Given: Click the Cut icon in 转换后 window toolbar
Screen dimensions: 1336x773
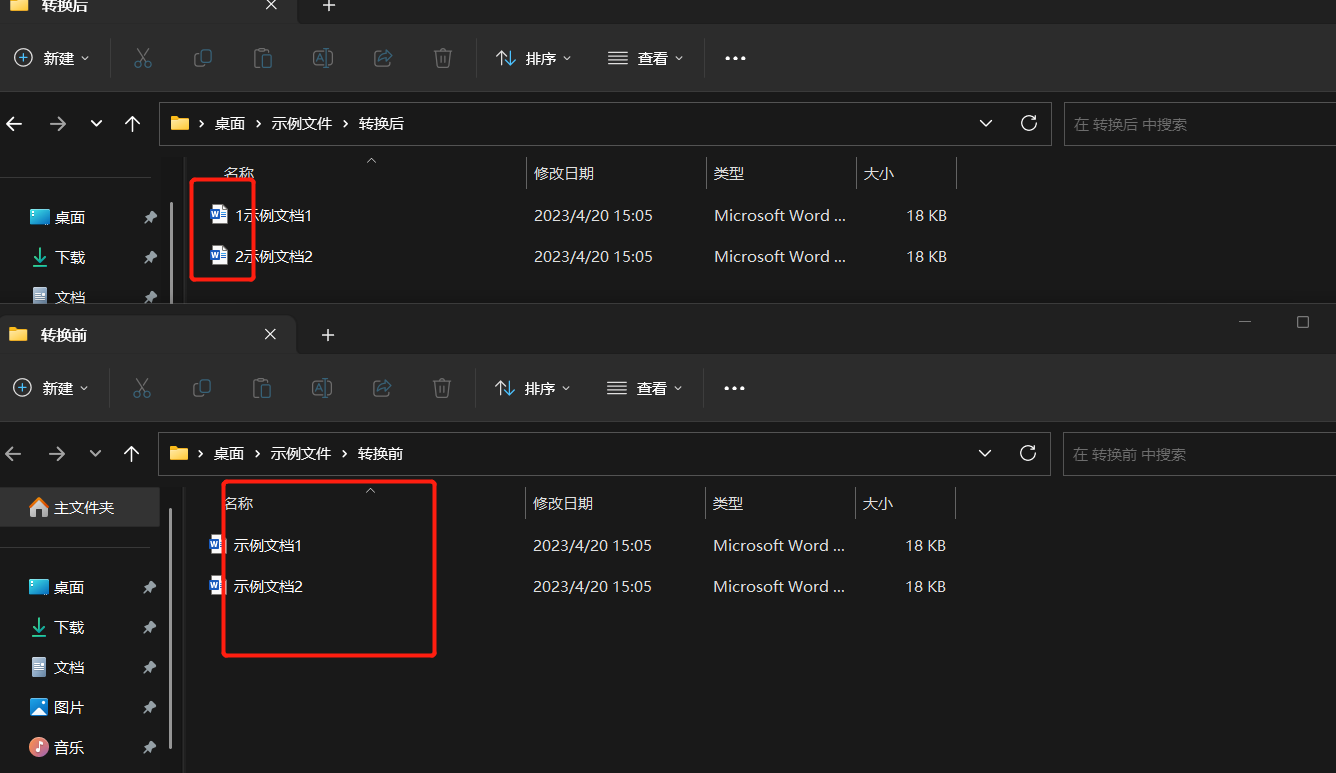Looking at the screenshot, I should point(143,58).
